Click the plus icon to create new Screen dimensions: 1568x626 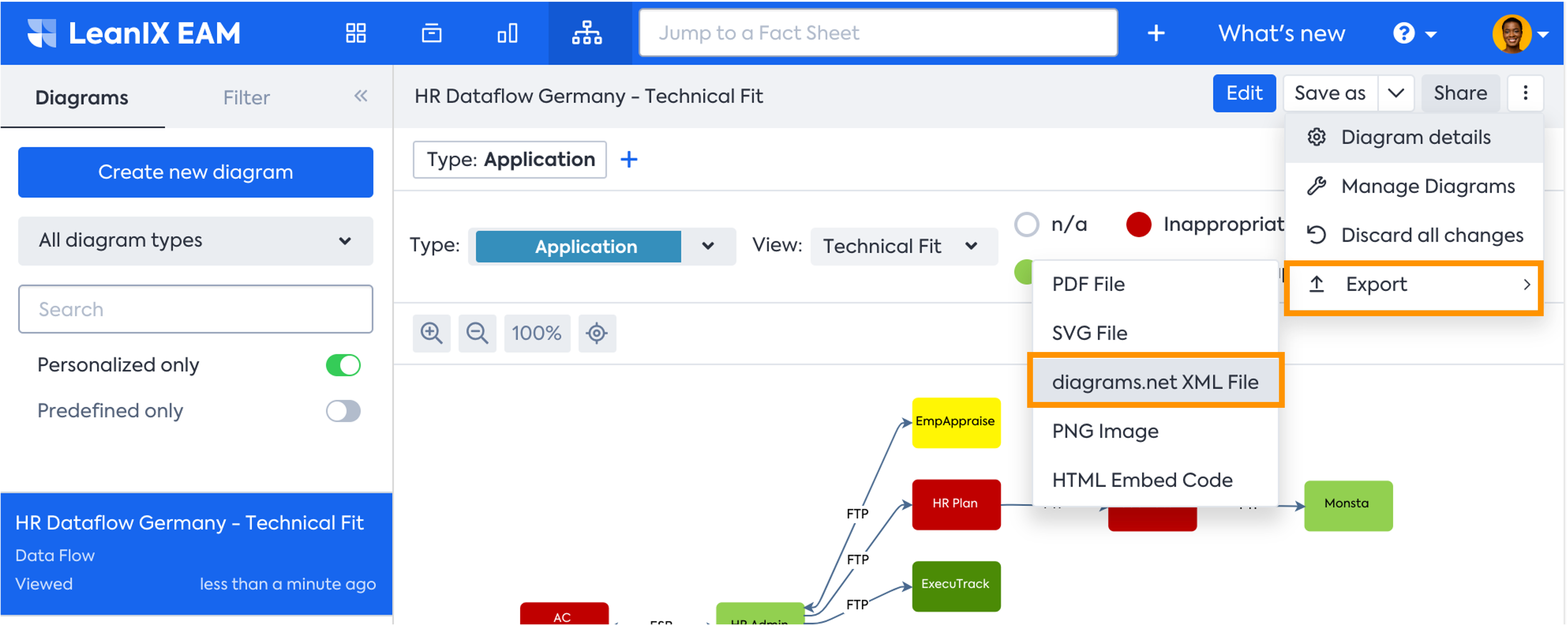coord(1156,33)
